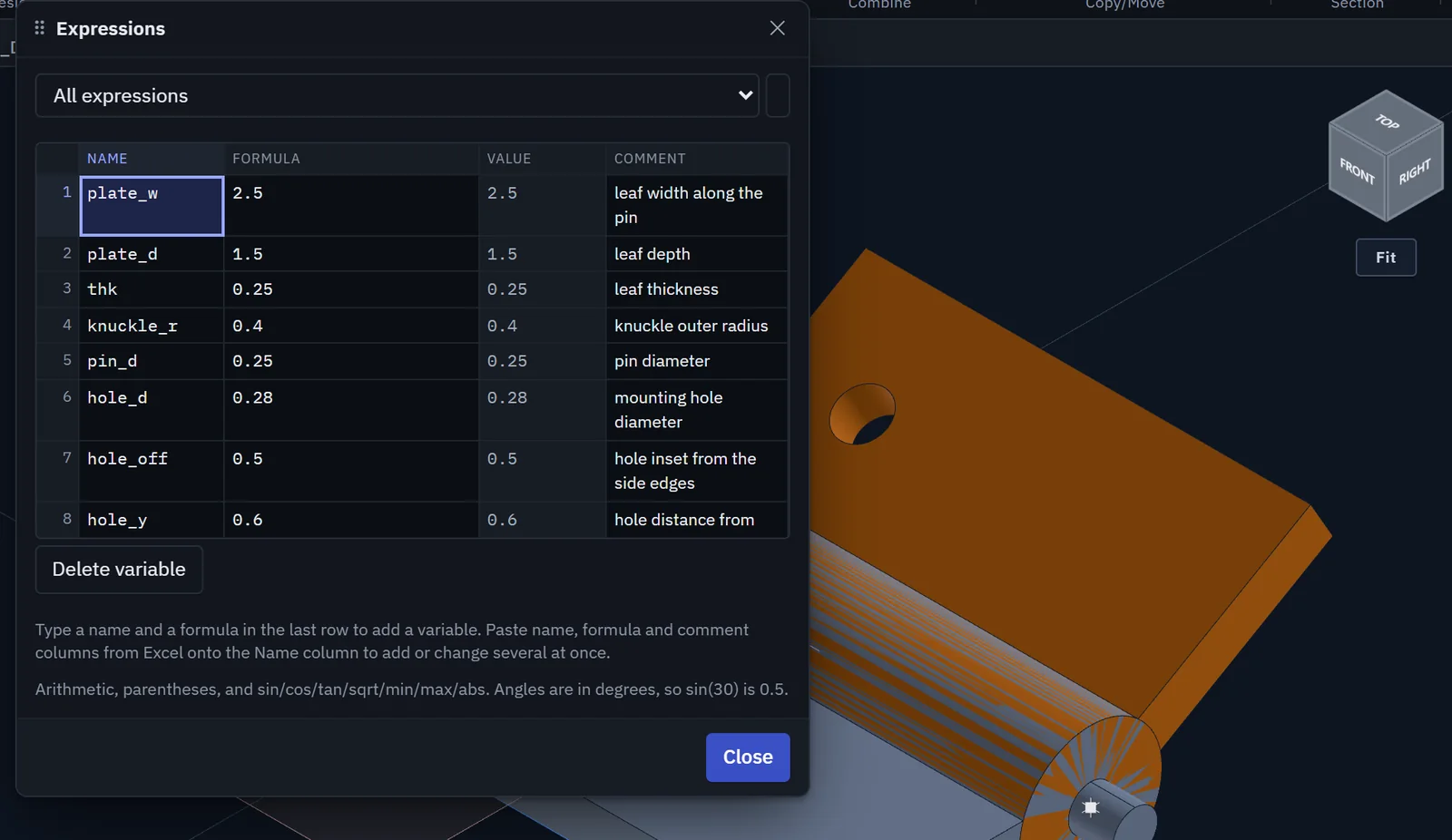Open the Copy/Move toolbar item
The image size is (1452, 840).
[x=1125, y=5]
